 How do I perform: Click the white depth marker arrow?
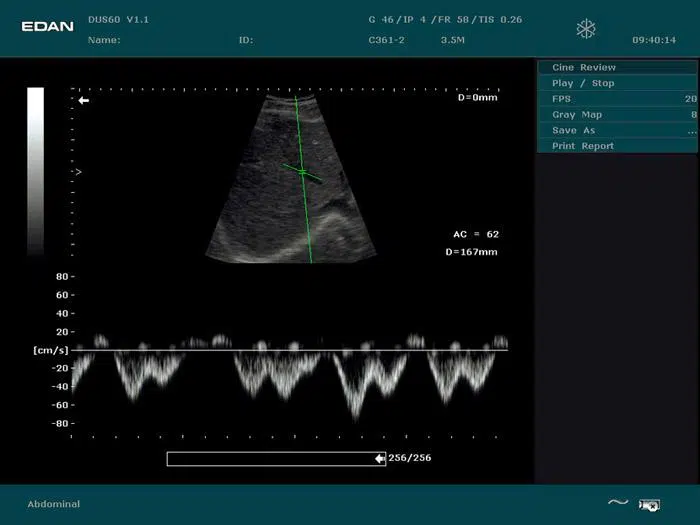84,101
